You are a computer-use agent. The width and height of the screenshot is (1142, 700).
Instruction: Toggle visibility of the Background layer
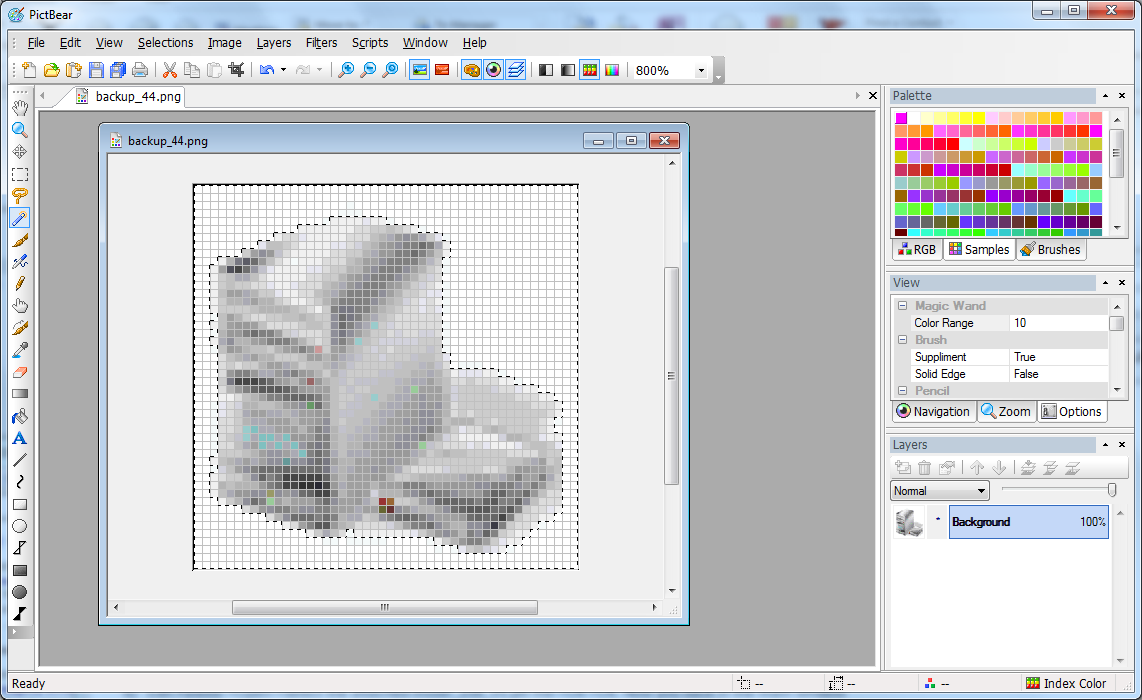click(x=938, y=521)
